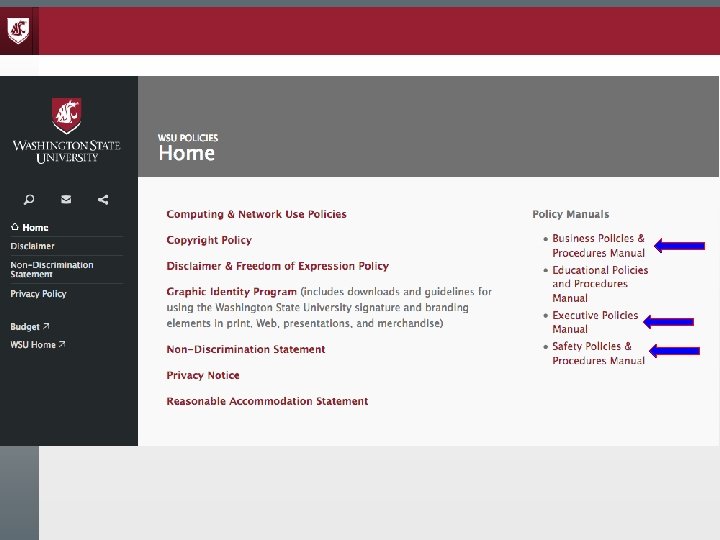Image resolution: width=720 pixels, height=540 pixels.
Task: Open Disclaimer & Freedom of Expression Policy
Action: 277,266
